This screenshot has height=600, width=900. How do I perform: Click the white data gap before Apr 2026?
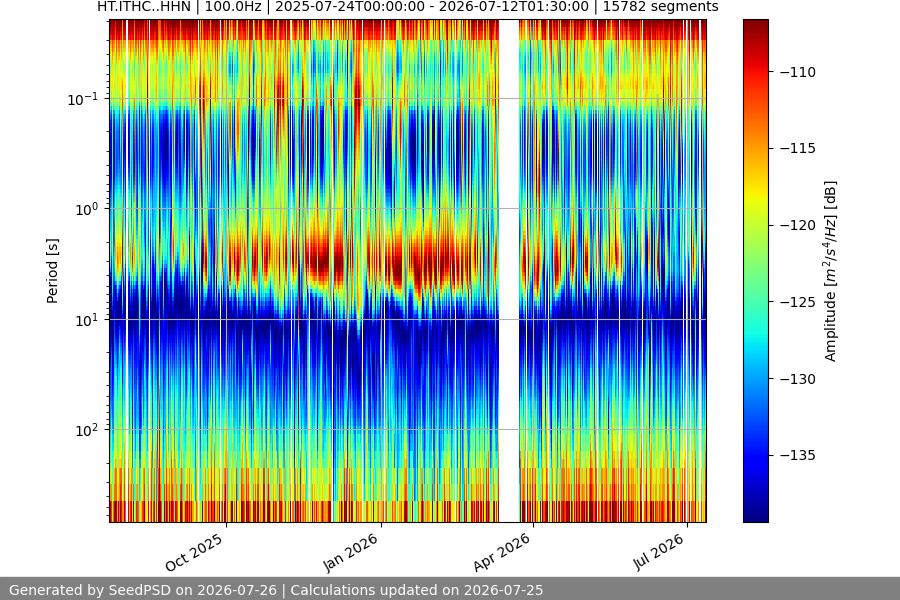[x=509, y=271]
